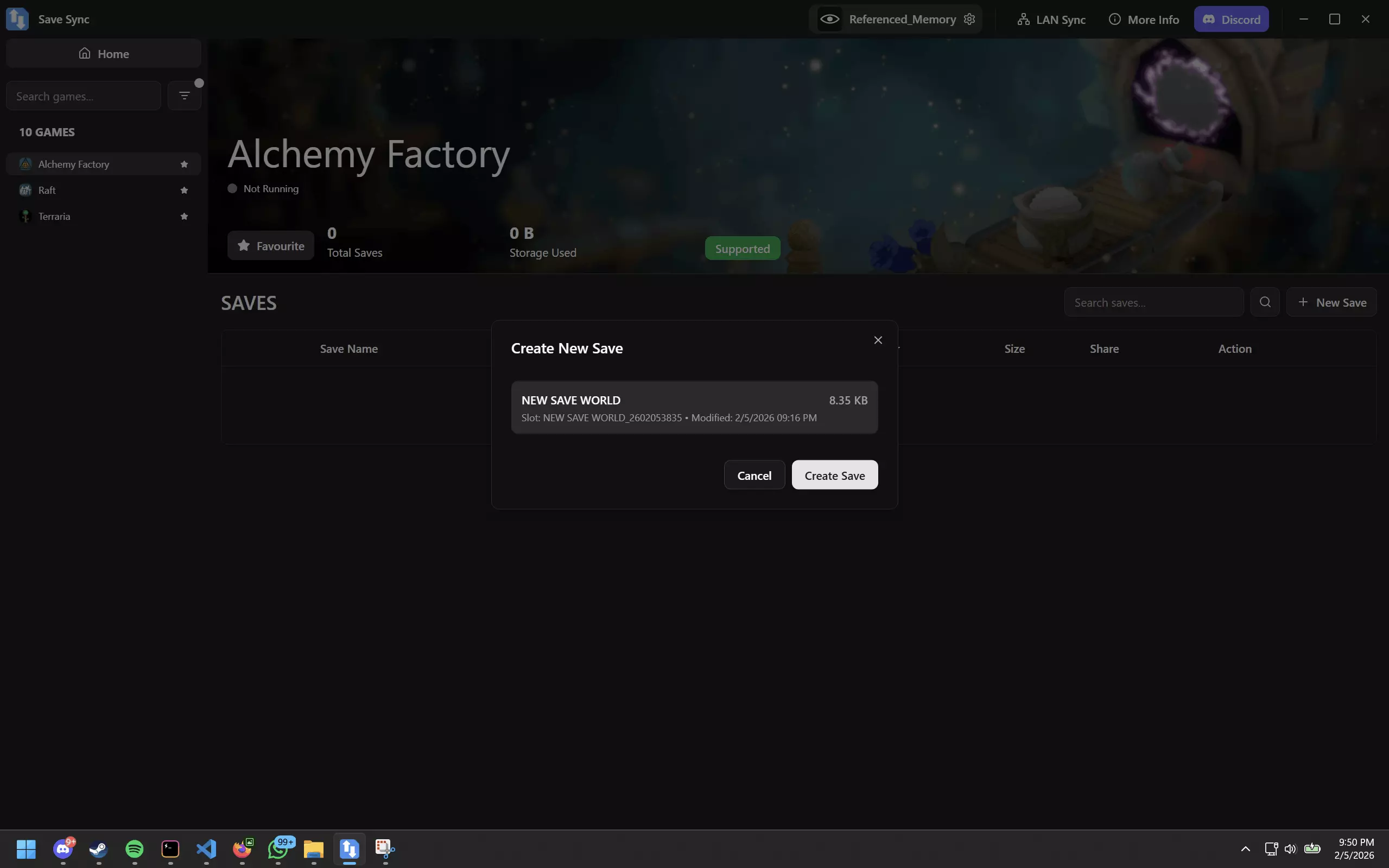Viewport: 1389px width, 868px height.
Task: Click the Discord button
Action: [x=1231, y=20]
